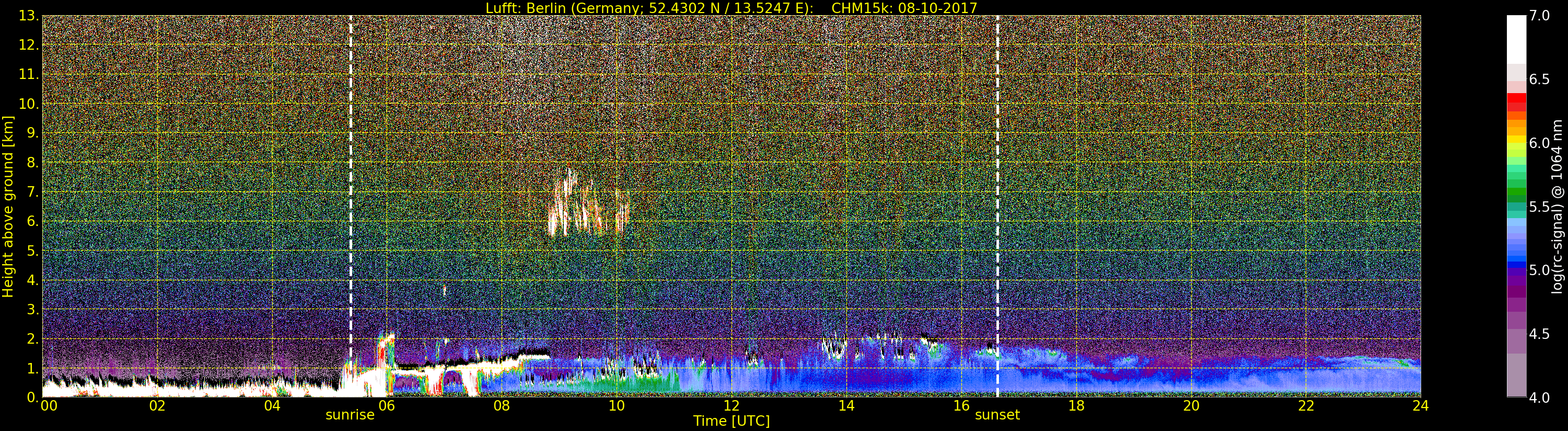Click the "Time [UTC]" axis label

pos(731,421)
